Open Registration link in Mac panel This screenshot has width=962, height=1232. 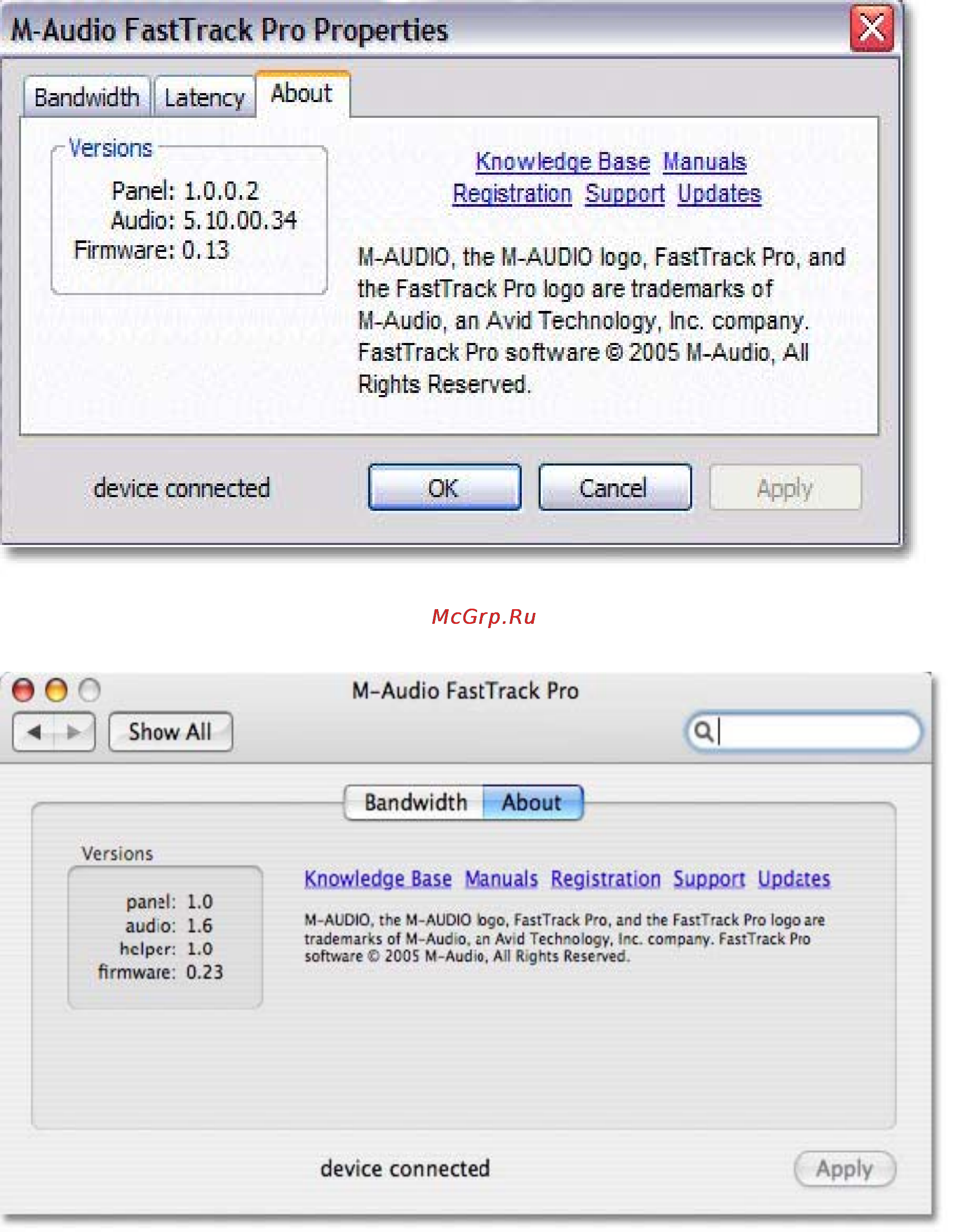pos(605,879)
